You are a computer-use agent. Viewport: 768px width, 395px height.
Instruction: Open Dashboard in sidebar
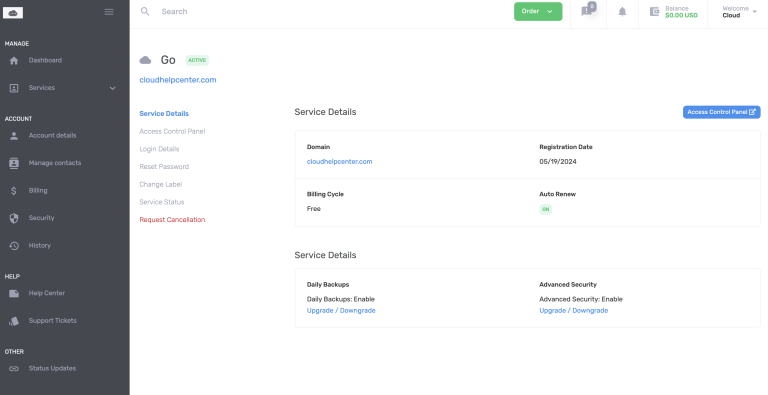[x=45, y=61]
